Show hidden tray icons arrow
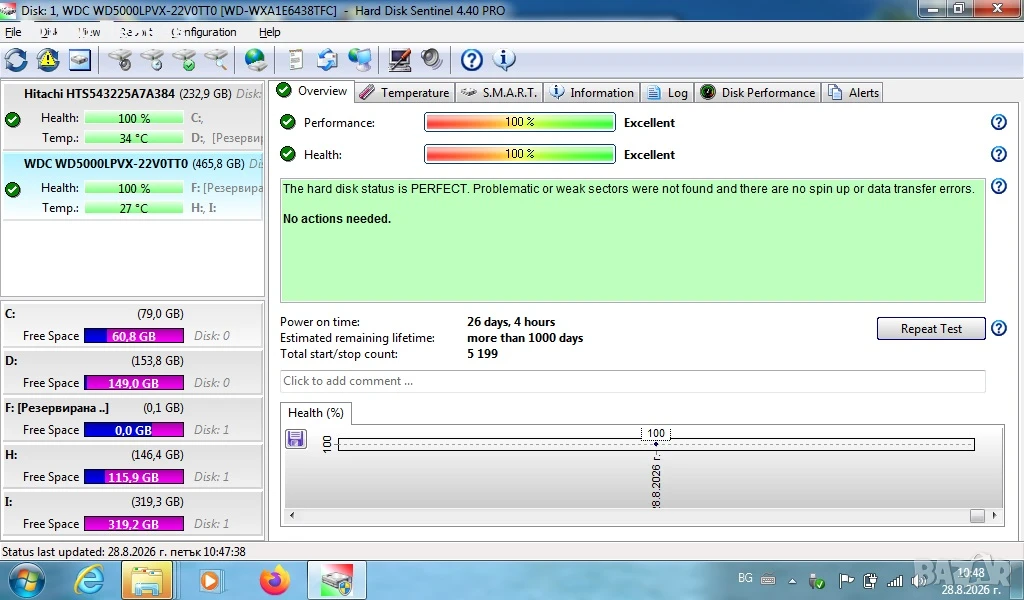Screen dimensions: 1024x600 pos(792,580)
